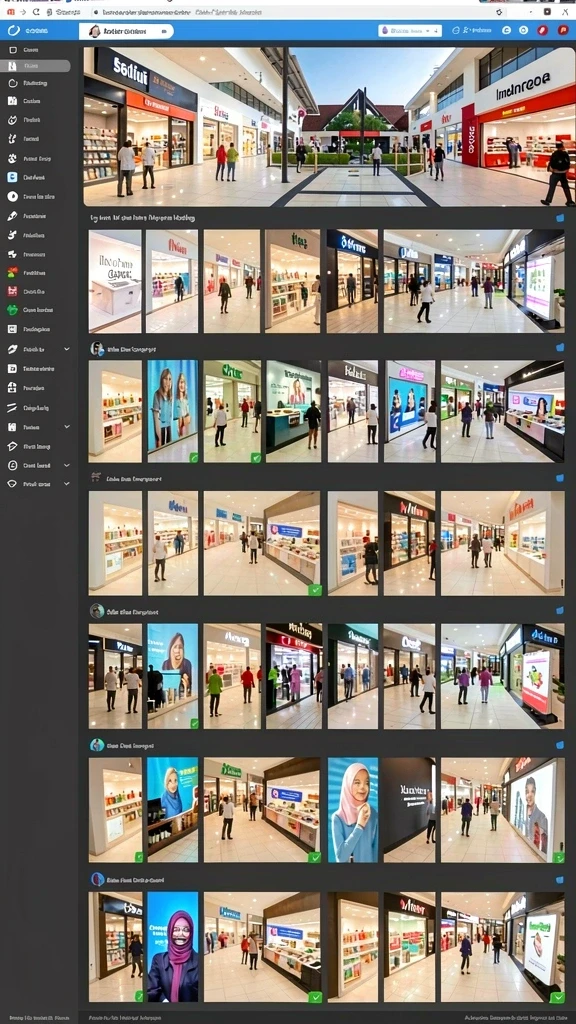576x1024 pixels.
Task: Open the pink hijab woman billboard thumbnail
Action: point(353,810)
